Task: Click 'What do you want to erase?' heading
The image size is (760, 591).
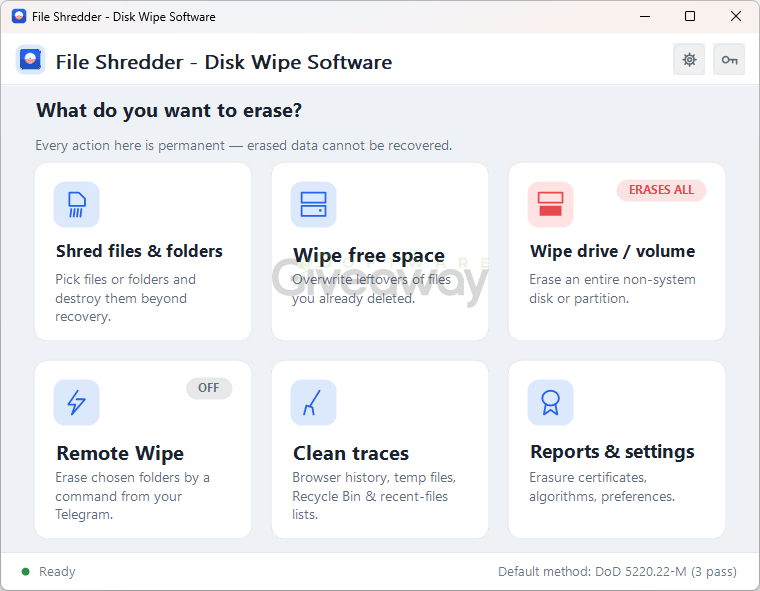Action: coord(169,111)
